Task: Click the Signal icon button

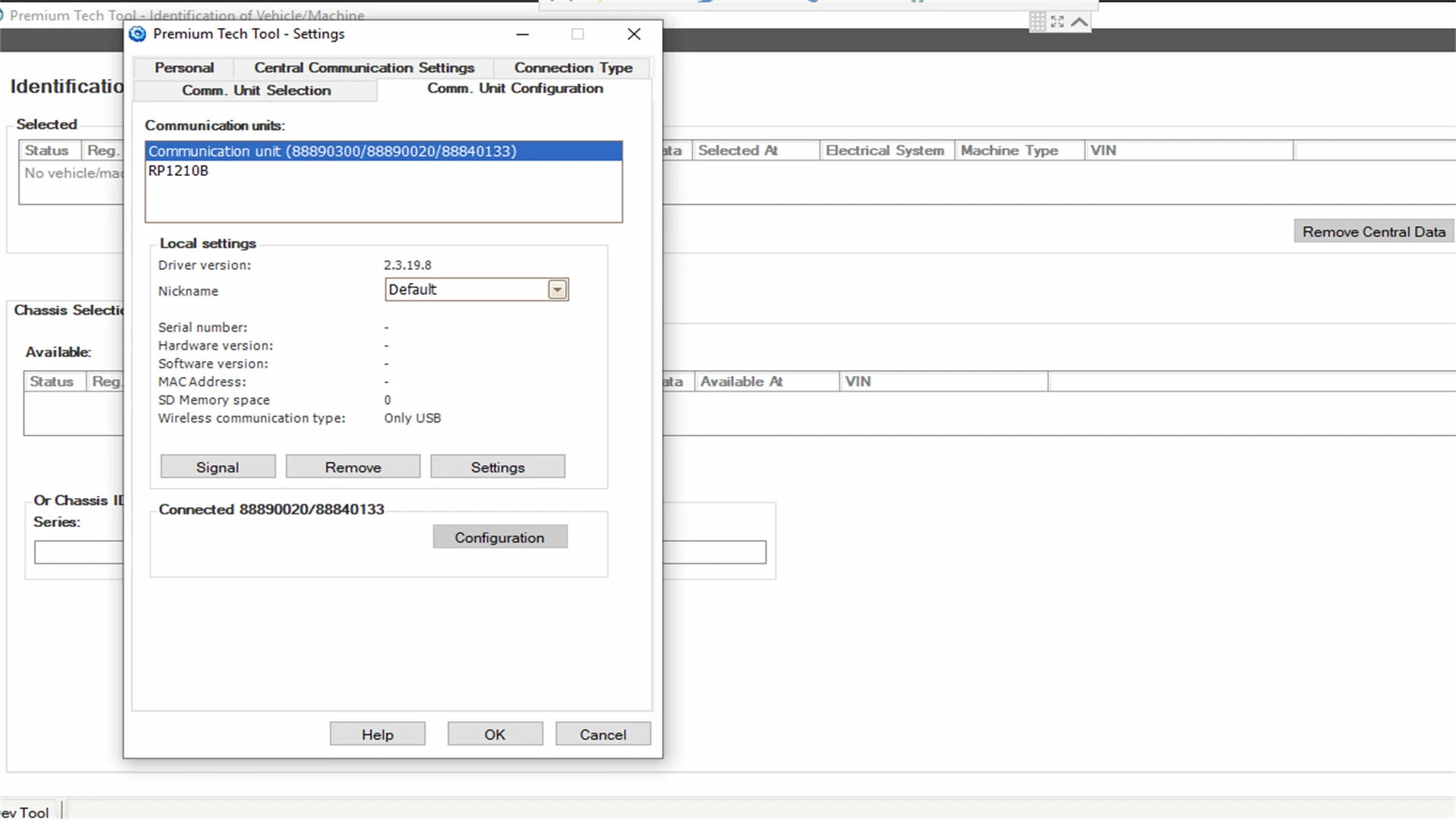Action: [x=217, y=467]
